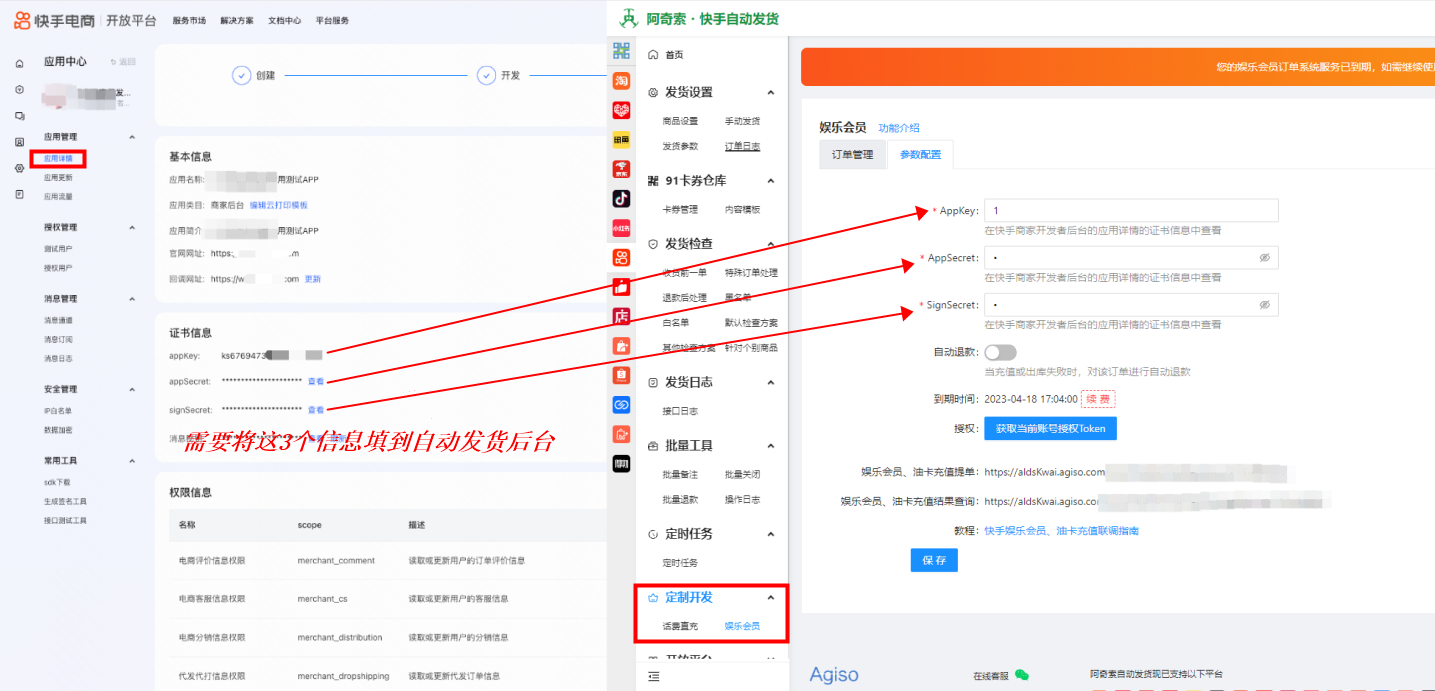Click the 首页 home icon in Agiso menu
This screenshot has width=1435, height=691.
coord(653,54)
